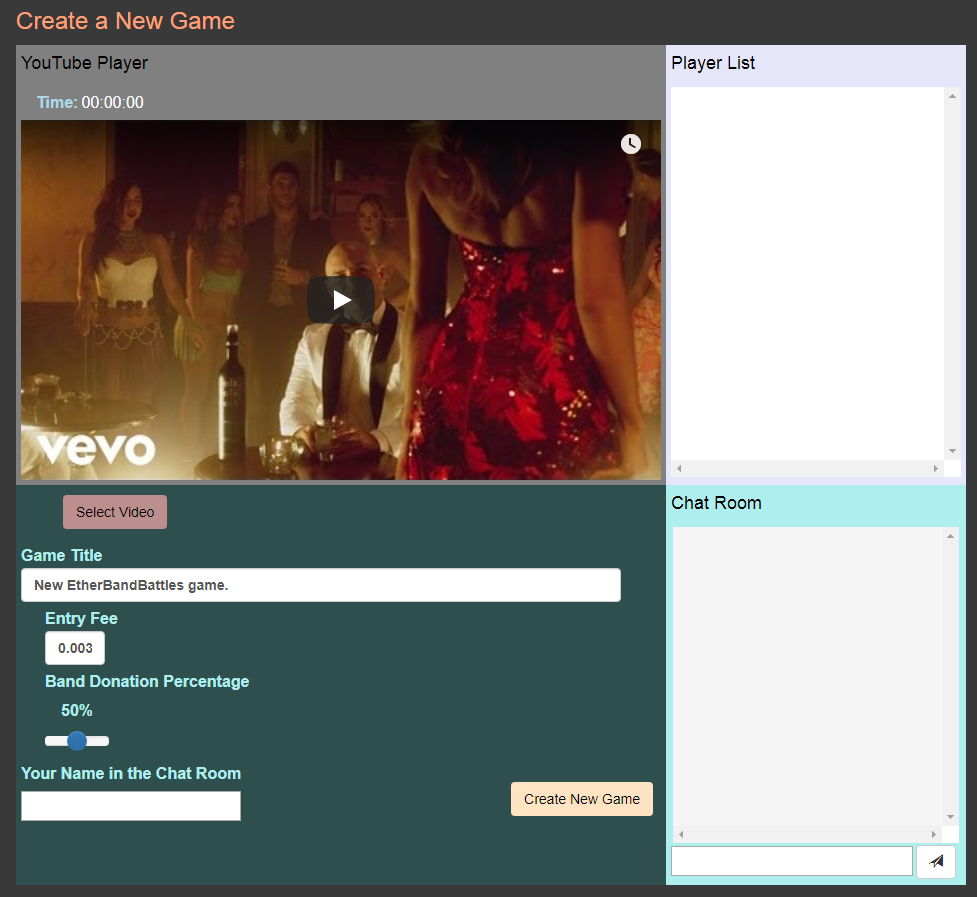
Task: Click the Game Title label
Action: click(x=62, y=555)
